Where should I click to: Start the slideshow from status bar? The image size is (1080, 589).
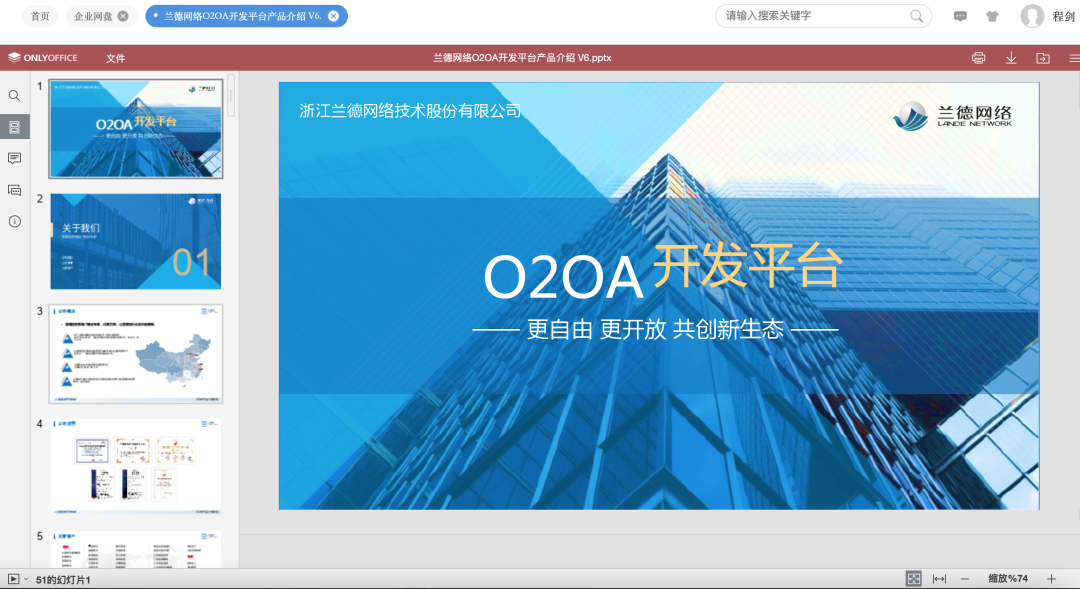(x=13, y=579)
